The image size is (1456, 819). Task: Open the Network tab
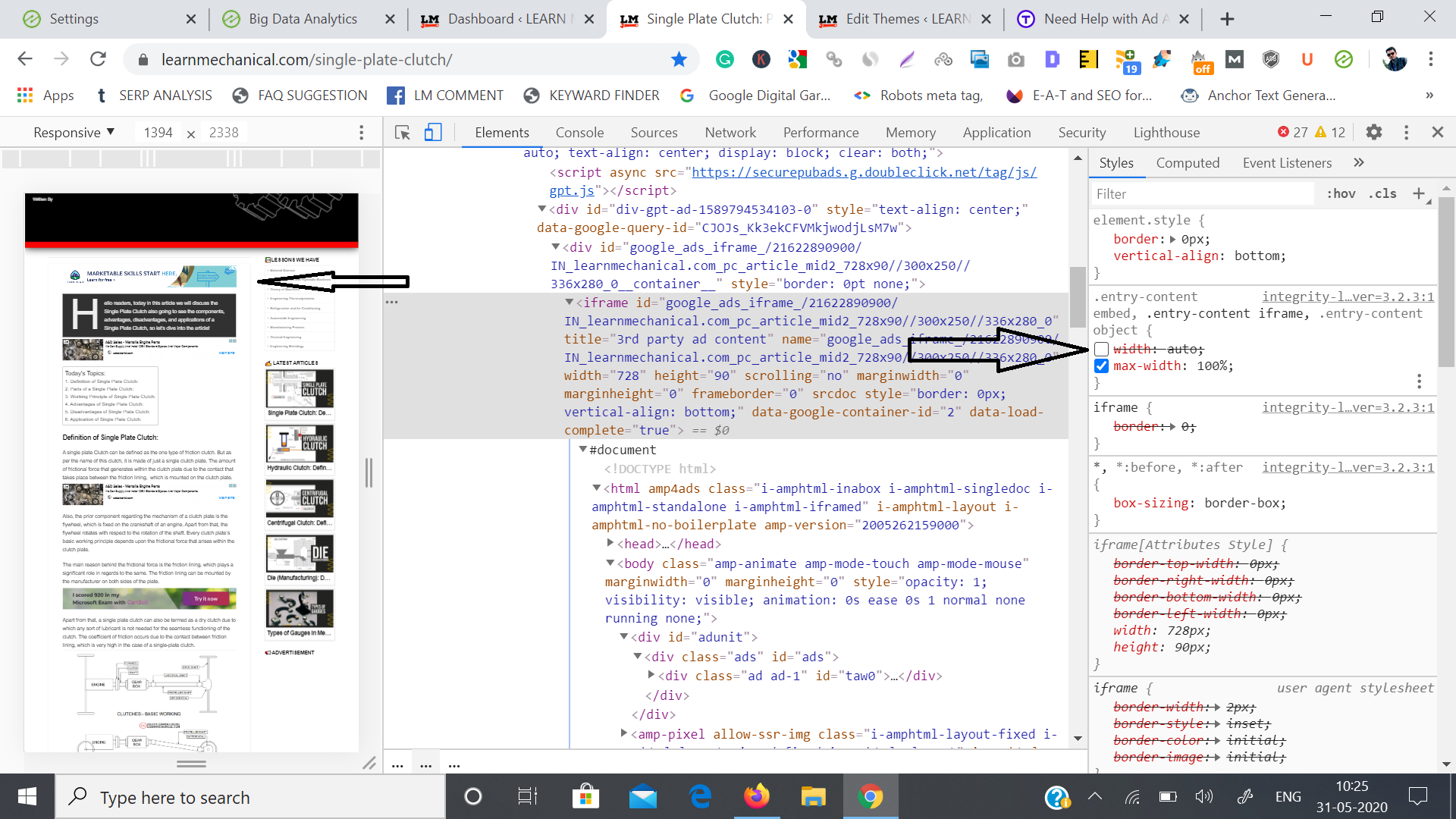tap(730, 133)
